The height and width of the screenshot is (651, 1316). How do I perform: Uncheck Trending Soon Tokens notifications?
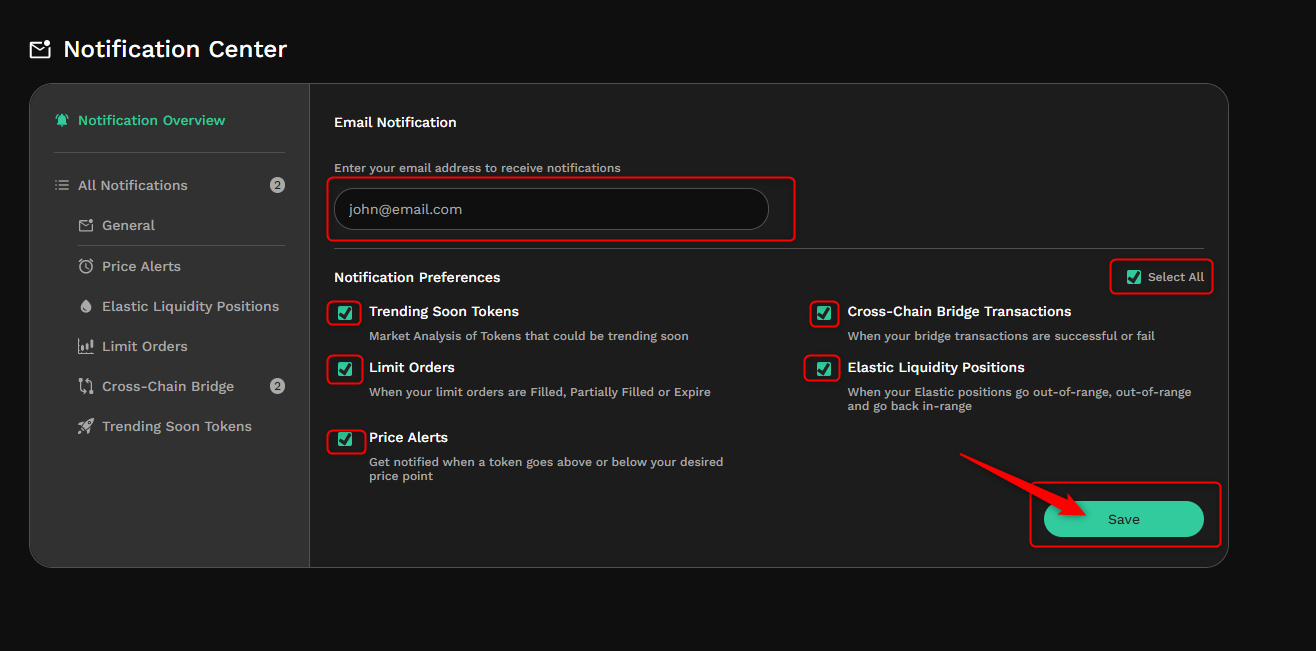tap(345, 313)
